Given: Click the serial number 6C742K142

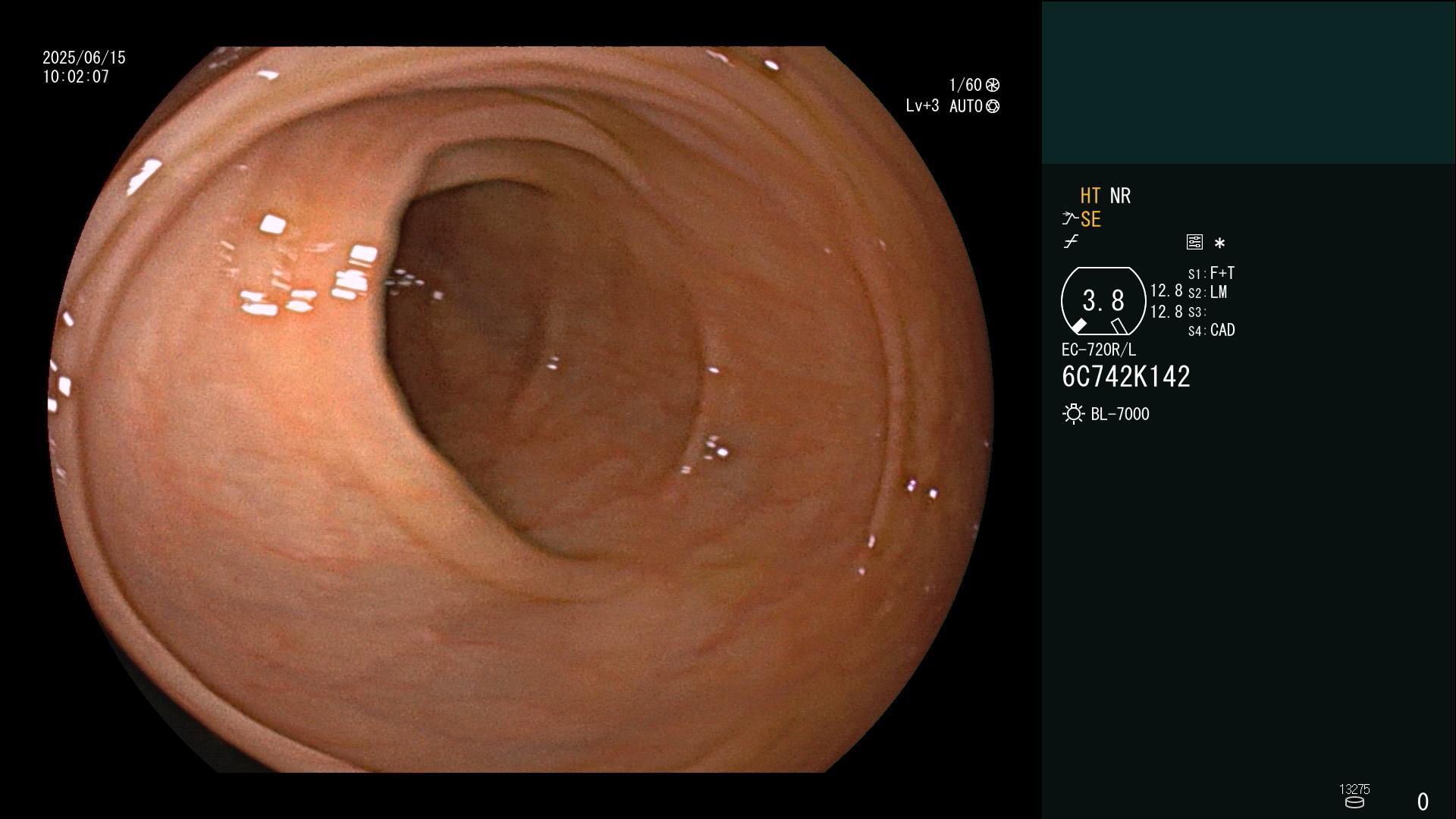Looking at the screenshot, I should click(1126, 377).
